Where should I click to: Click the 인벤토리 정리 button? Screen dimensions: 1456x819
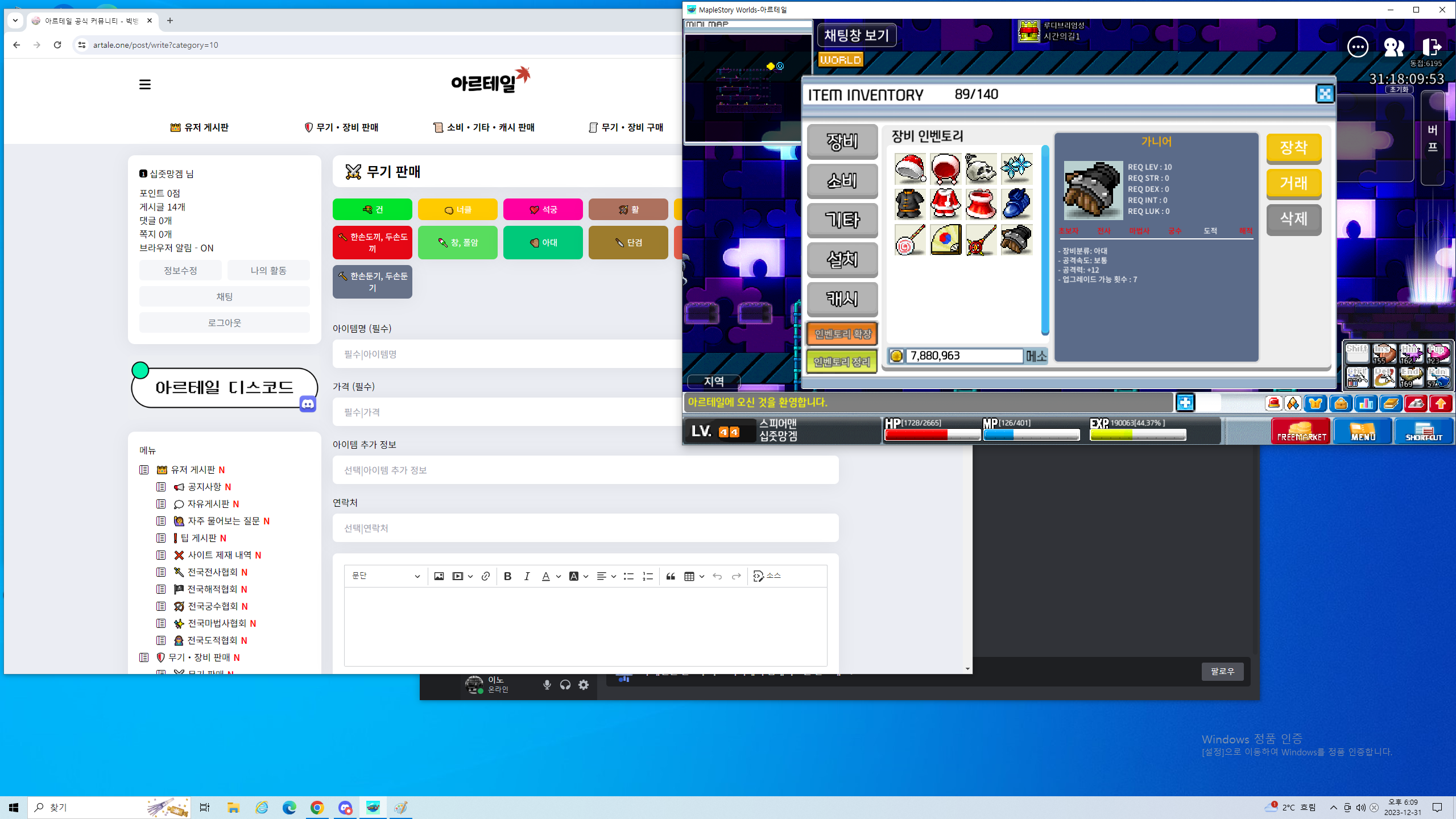coord(842,362)
